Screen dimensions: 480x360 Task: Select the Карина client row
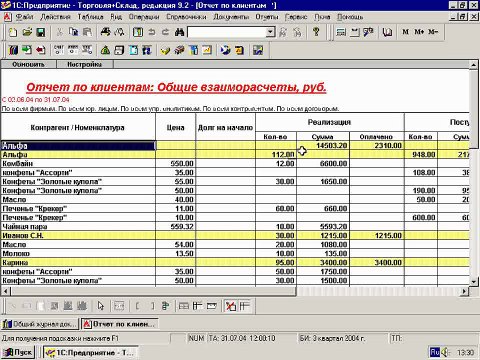pyautogui.click(x=235, y=262)
